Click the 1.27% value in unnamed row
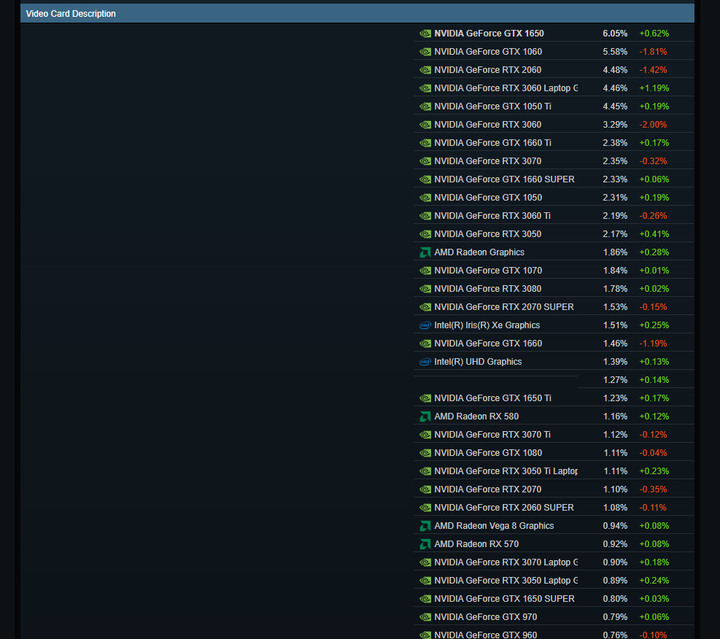Image resolution: width=720 pixels, height=639 pixels. pos(615,380)
